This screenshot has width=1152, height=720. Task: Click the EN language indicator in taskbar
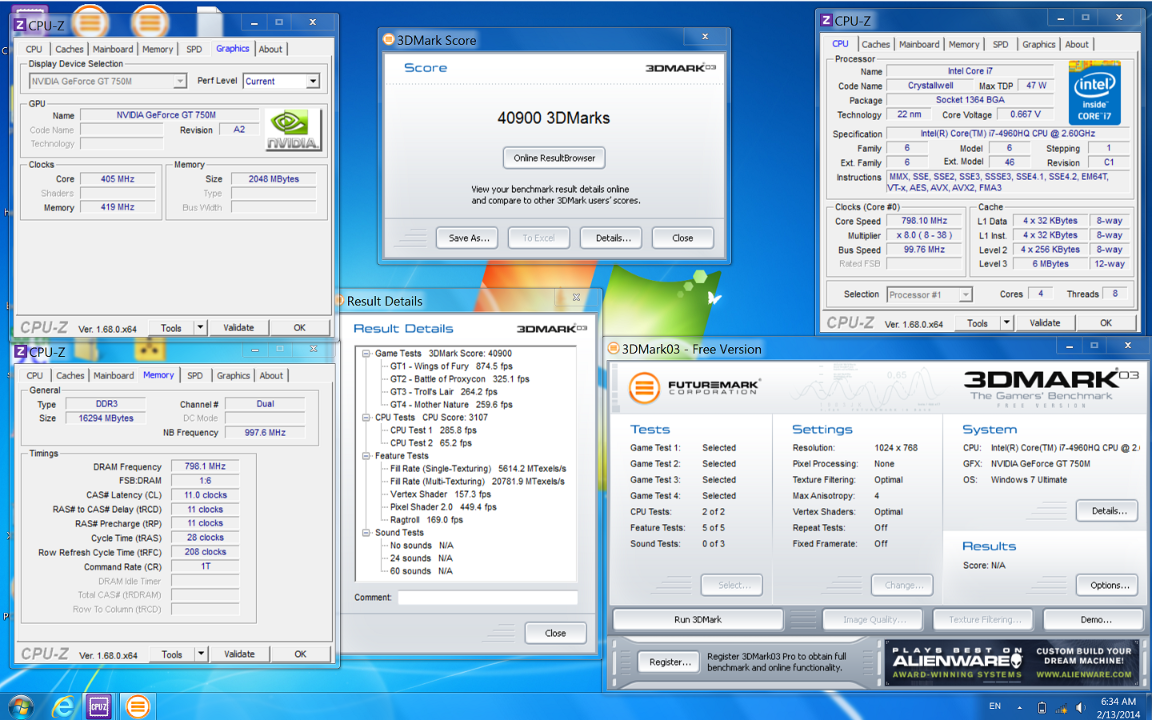click(x=995, y=706)
